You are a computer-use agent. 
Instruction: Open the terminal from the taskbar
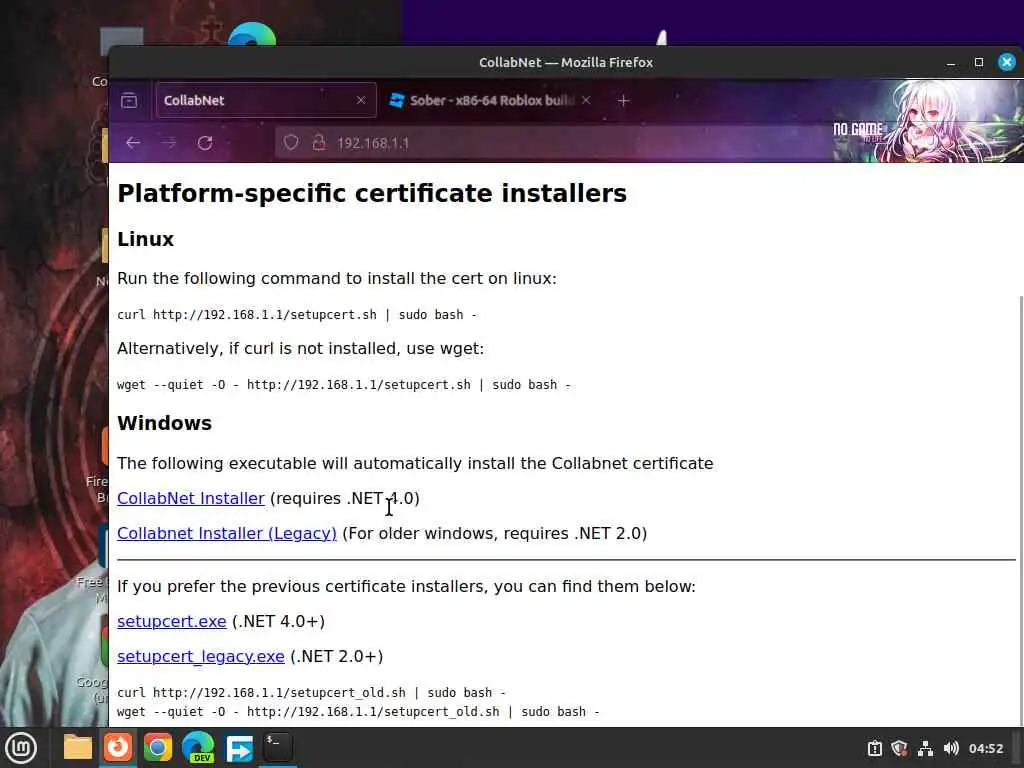click(x=278, y=747)
